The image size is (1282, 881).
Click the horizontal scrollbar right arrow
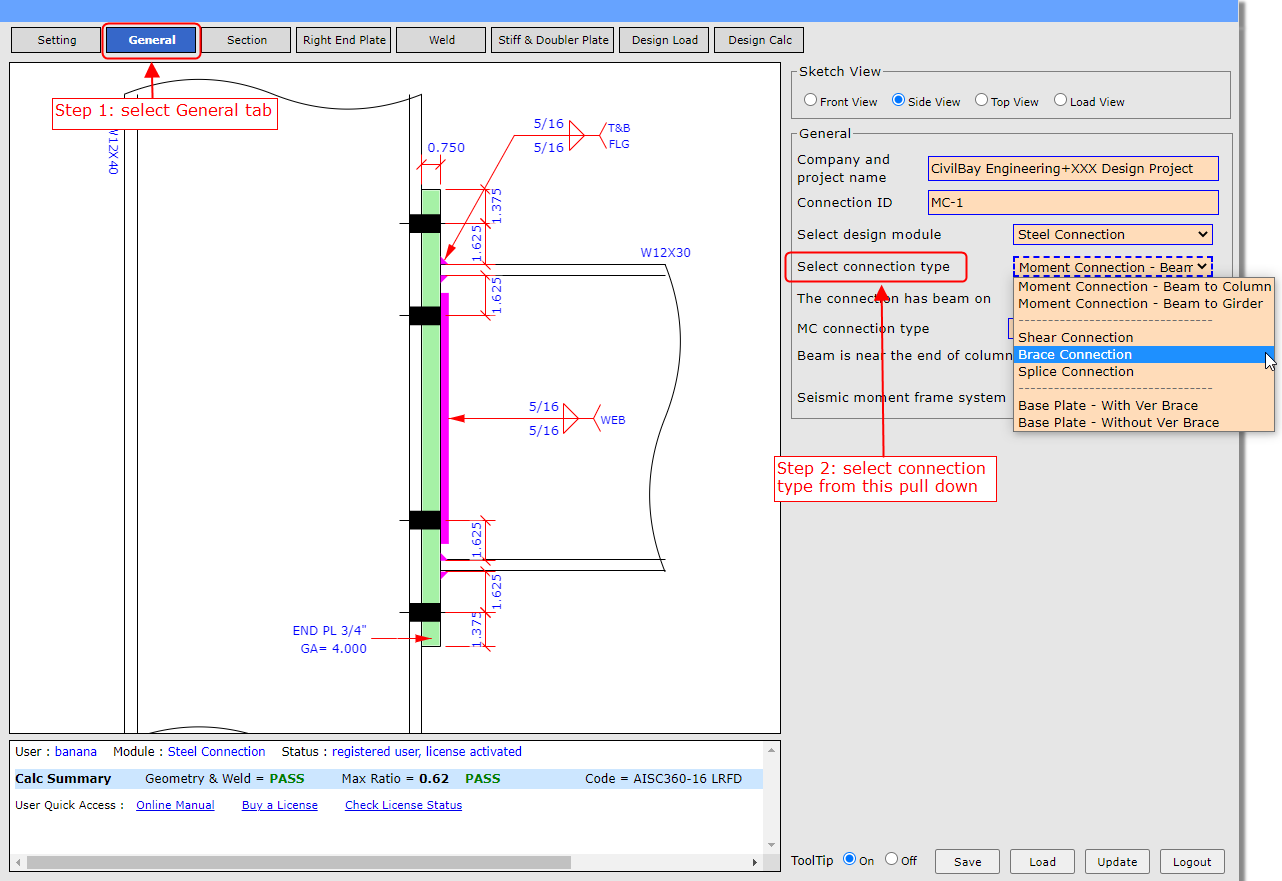pos(754,862)
